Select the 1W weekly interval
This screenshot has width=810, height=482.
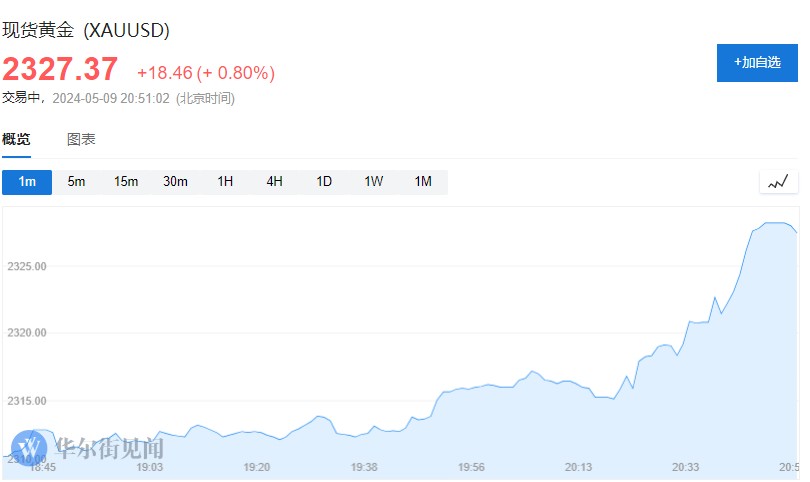(373, 182)
